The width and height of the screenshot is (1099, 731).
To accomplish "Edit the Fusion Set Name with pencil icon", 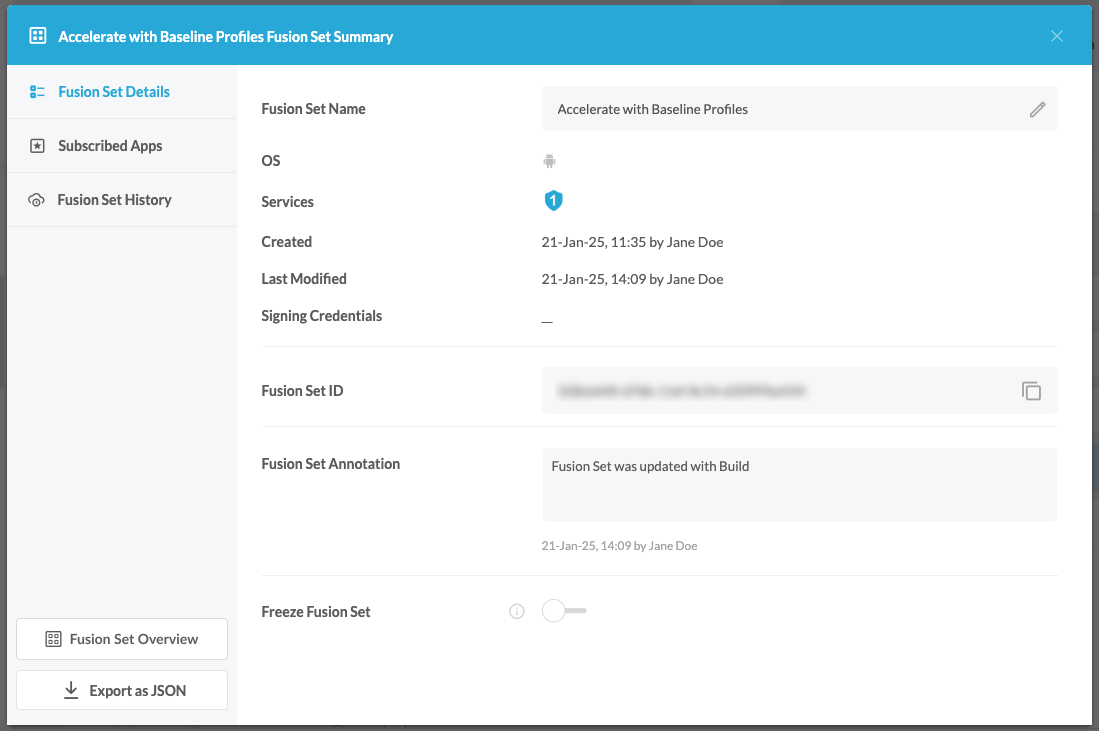I will pos(1037,108).
